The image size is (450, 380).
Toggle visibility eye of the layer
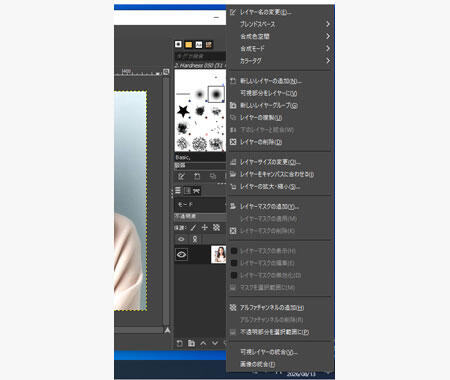point(181,255)
